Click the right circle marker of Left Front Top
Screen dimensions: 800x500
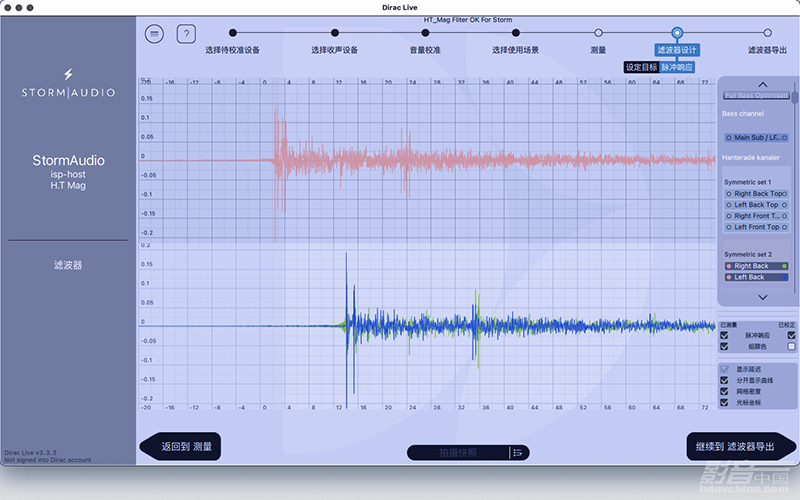point(785,228)
